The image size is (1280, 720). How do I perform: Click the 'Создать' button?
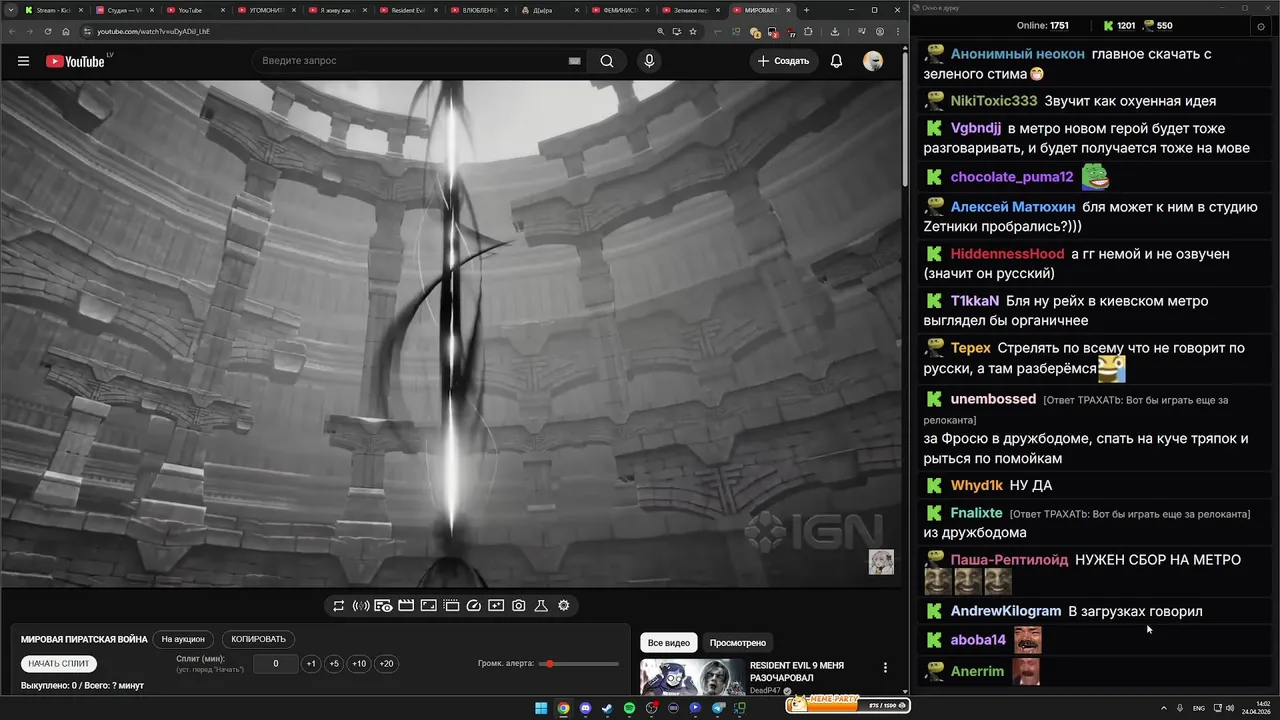pyautogui.click(x=784, y=61)
